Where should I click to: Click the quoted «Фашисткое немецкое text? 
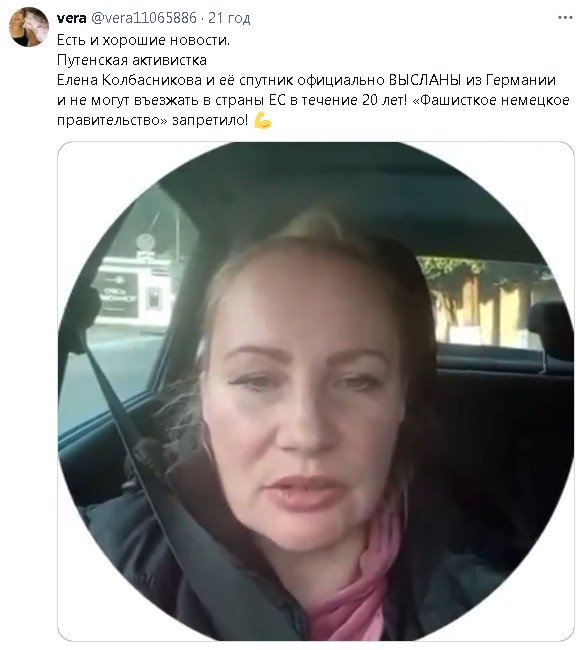click(x=491, y=100)
